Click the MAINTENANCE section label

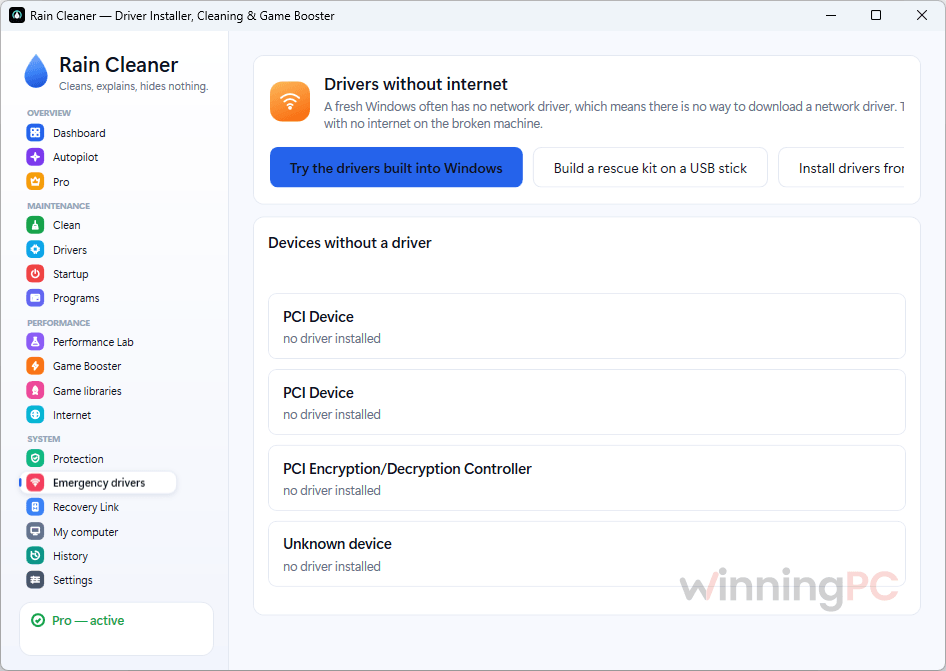tap(59, 206)
